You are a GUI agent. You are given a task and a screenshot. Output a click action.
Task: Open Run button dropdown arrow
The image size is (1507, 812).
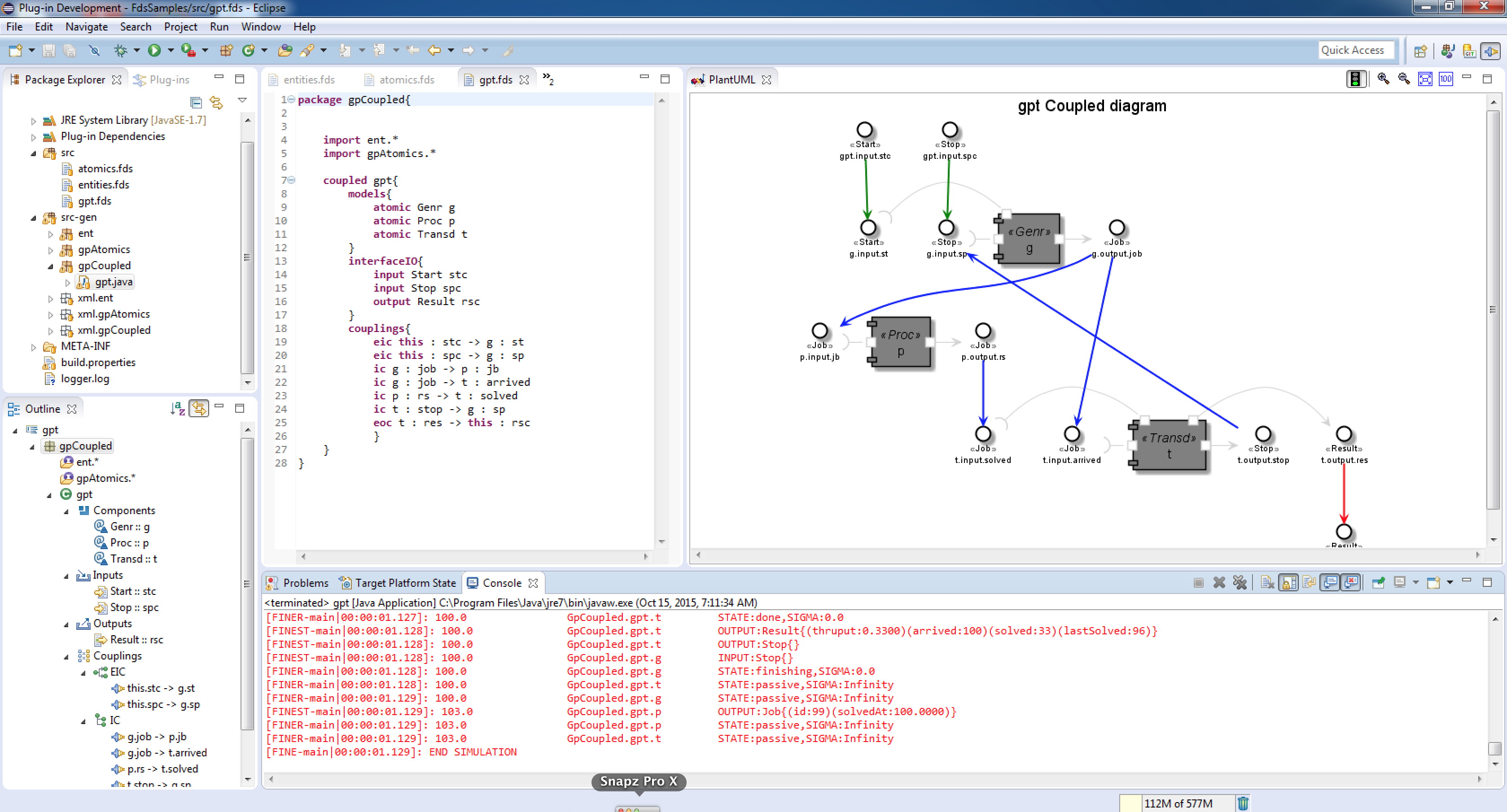tap(171, 51)
